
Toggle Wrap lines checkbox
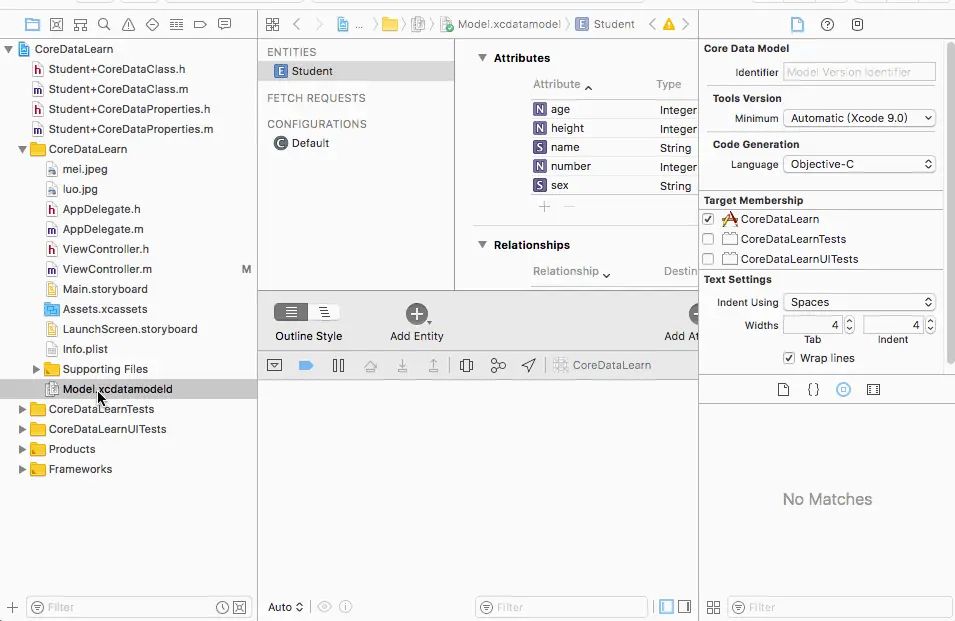pos(789,358)
